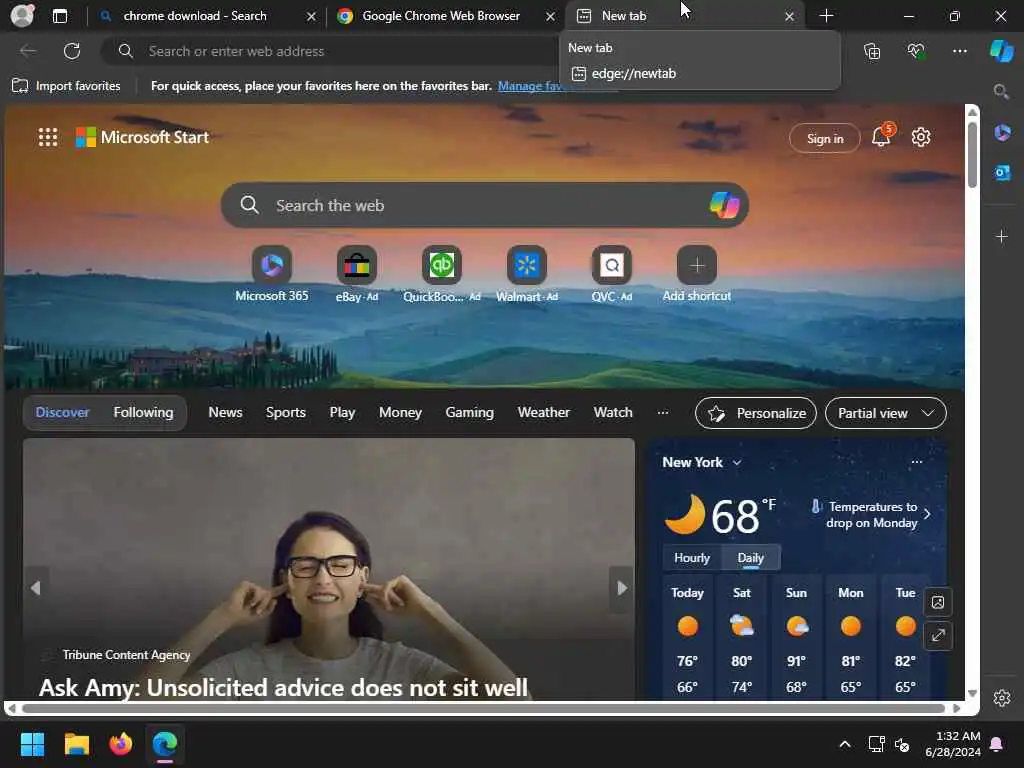1024x768 pixels.
Task: Open Browser essentials heart icon
Action: [916, 51]
